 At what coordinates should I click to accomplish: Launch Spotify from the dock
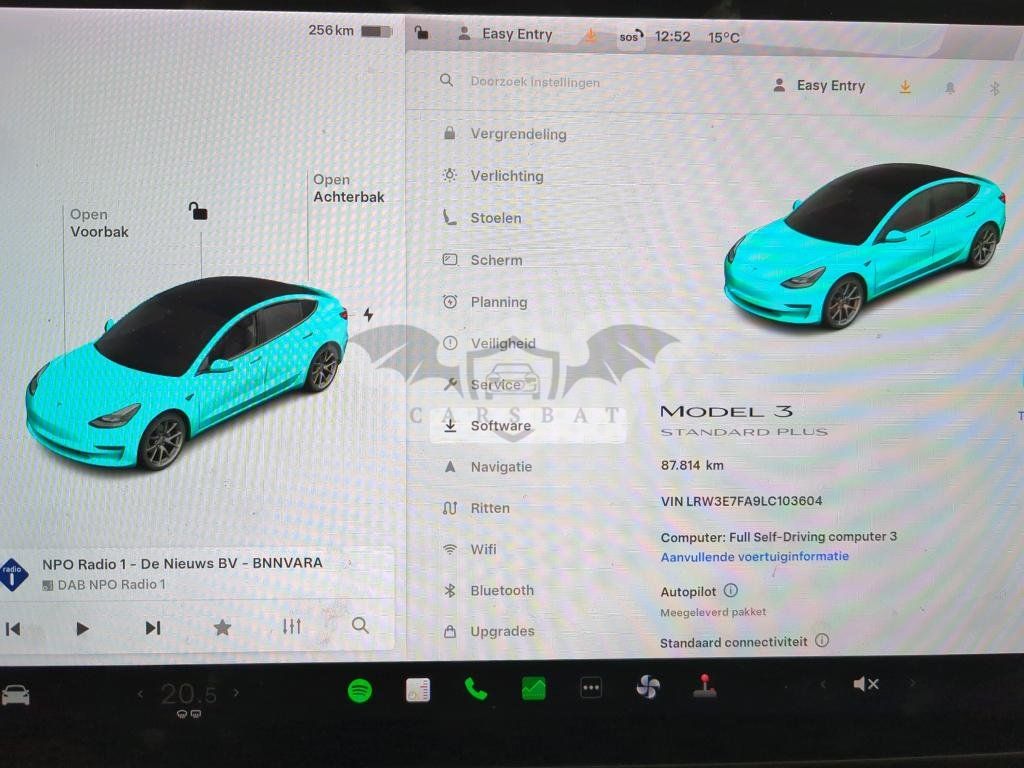[360, 690]
